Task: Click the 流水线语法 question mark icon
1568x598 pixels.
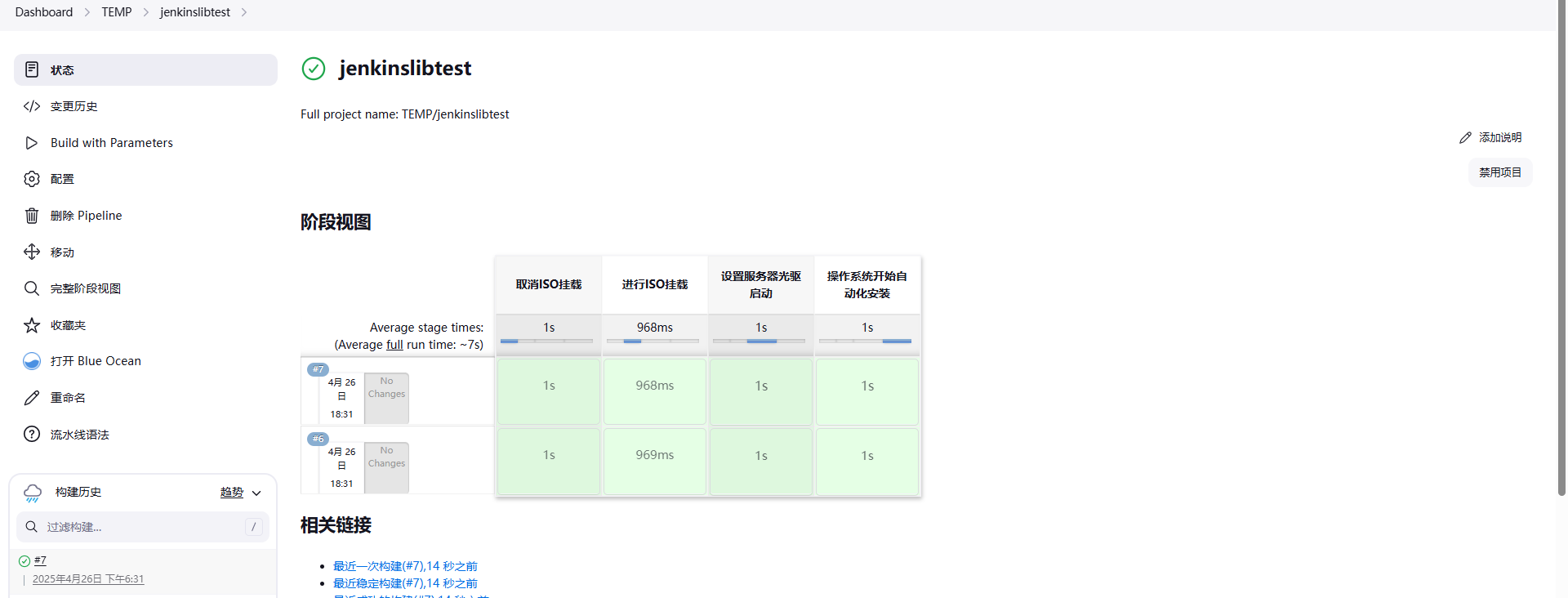Action: pyautogui.click(x=32, y=434)
